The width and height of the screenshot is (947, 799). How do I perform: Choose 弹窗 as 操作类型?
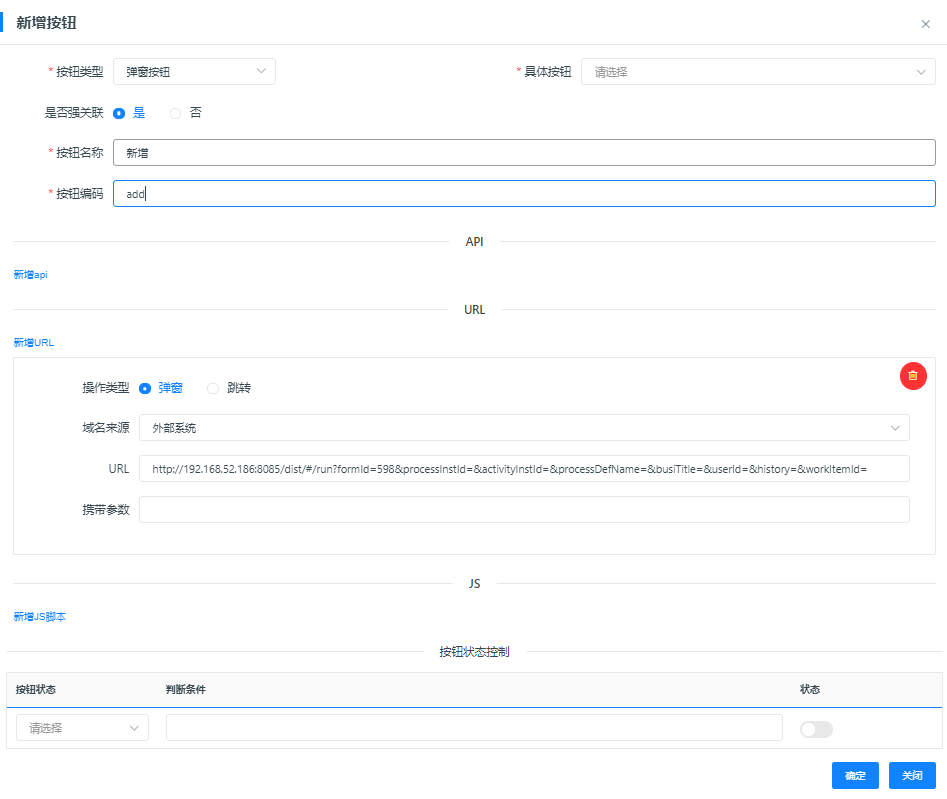145,388
